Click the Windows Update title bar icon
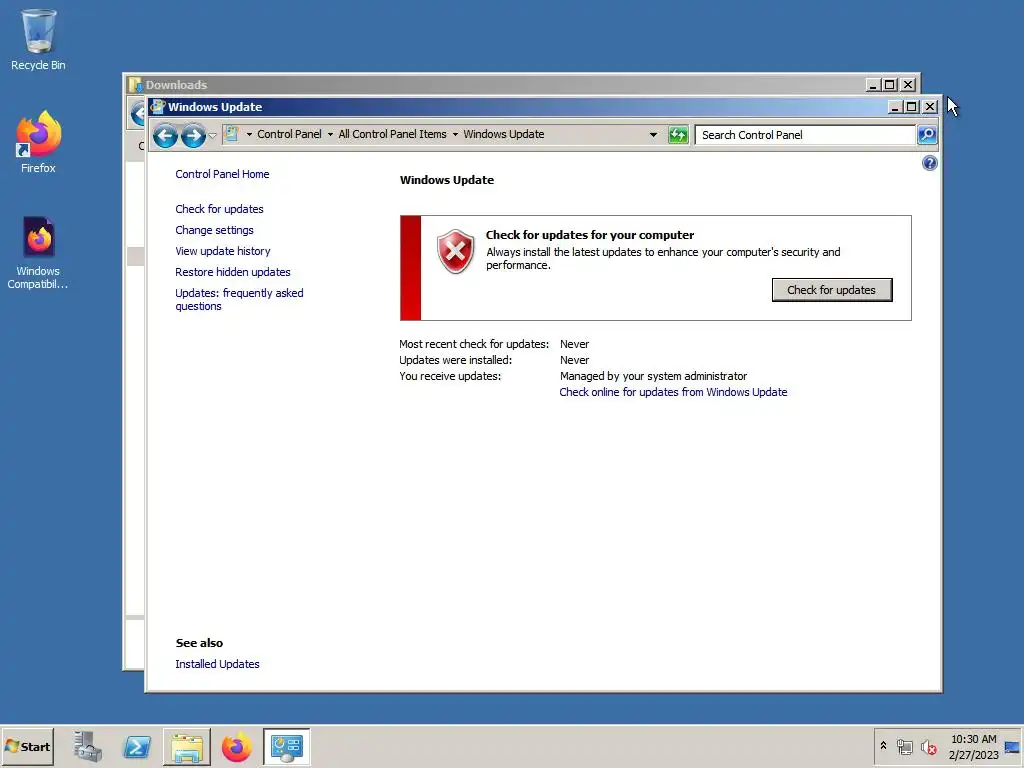1024x768 pixels. coord(158,106)
